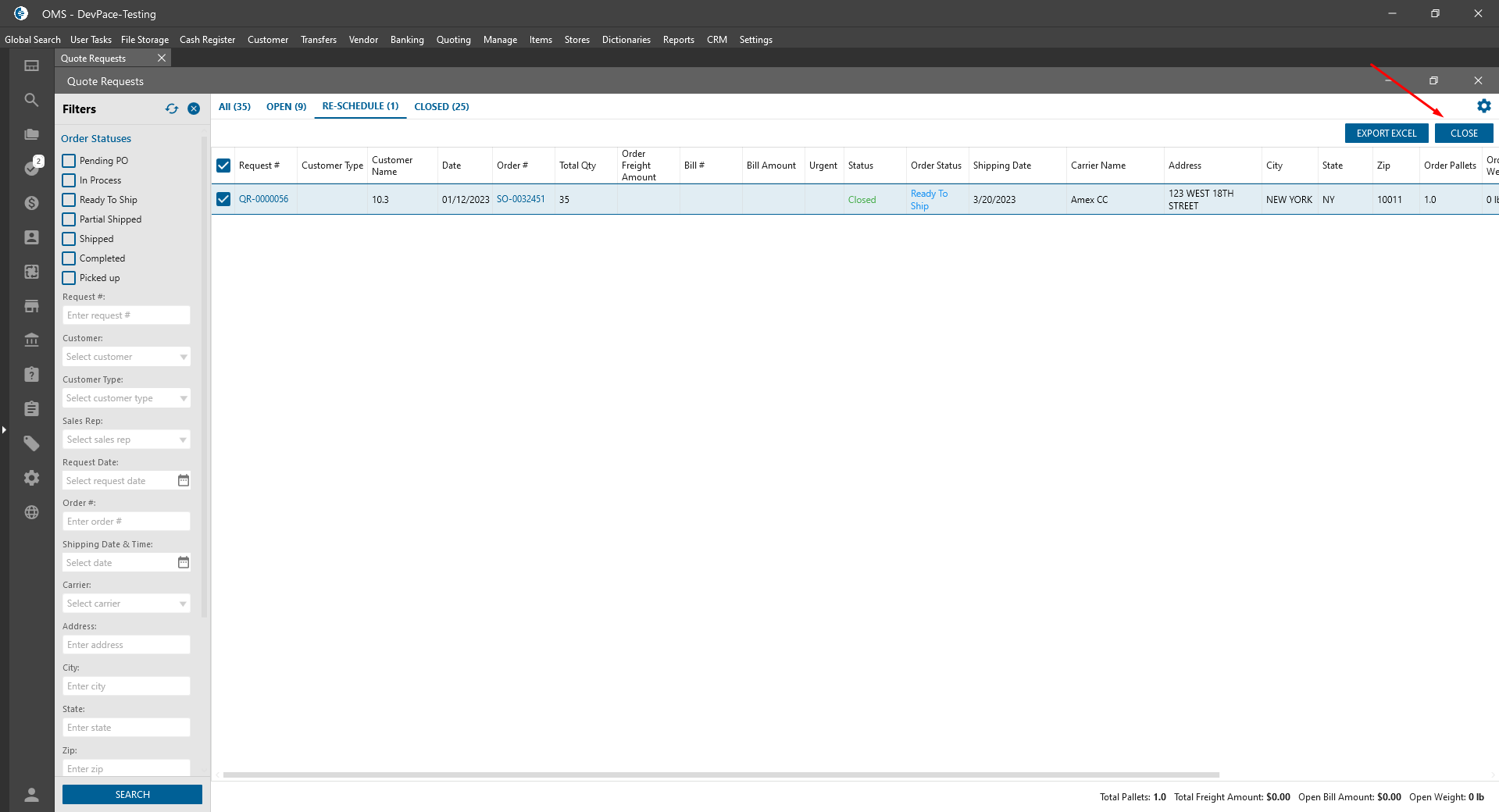This screenshot has width=1499, height=812.
Task: Toggle the In Process status filter
Action: [69, 180]
